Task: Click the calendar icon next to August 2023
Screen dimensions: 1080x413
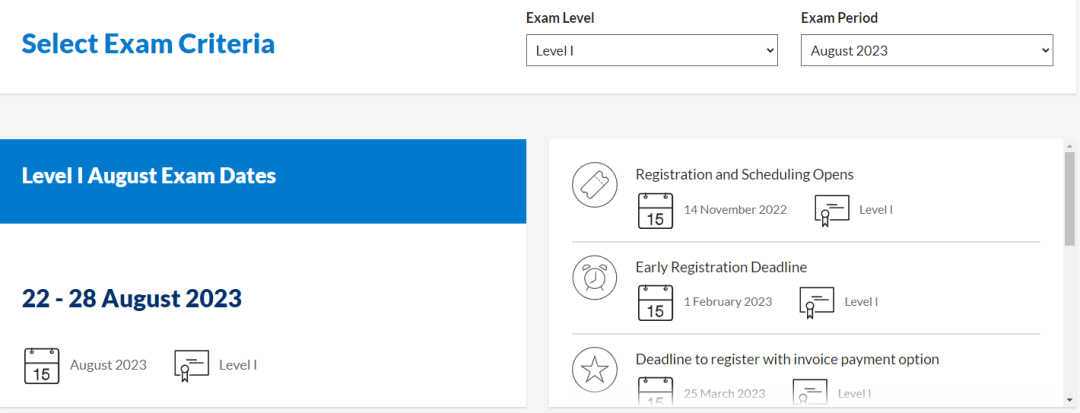Action: [42, 366]
